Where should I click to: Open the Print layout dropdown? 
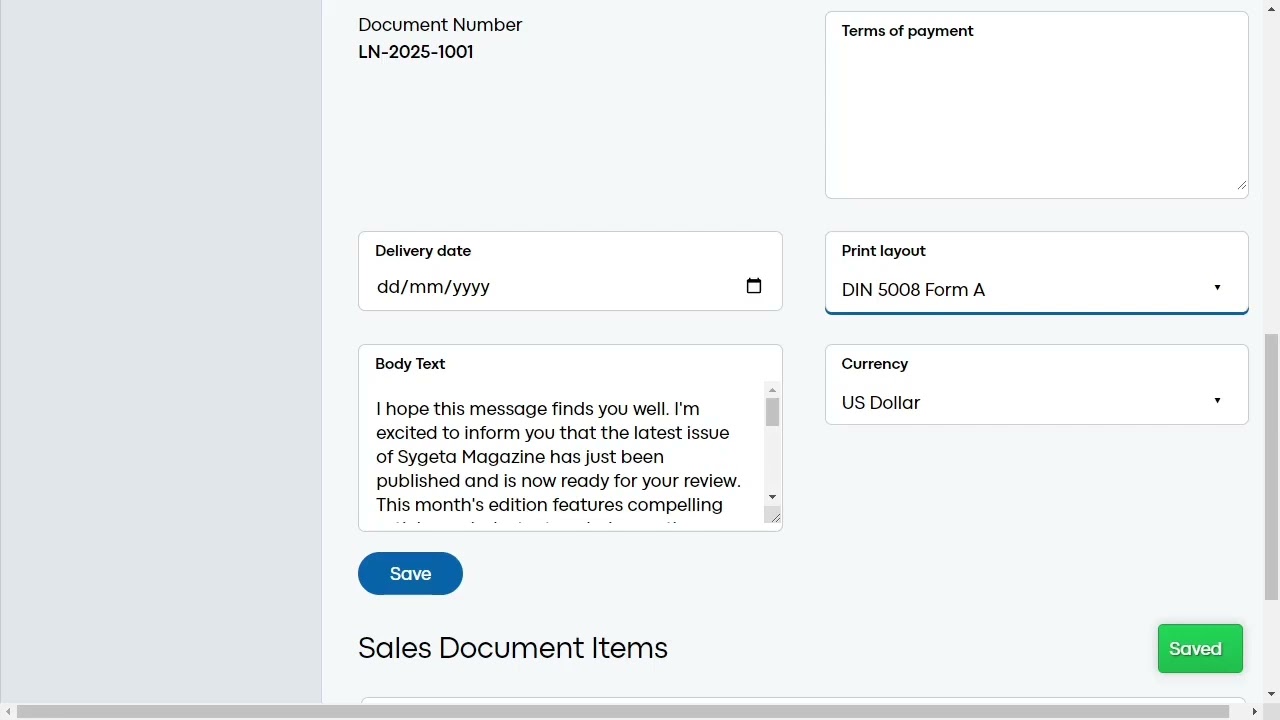click(x=1036, y=289)
